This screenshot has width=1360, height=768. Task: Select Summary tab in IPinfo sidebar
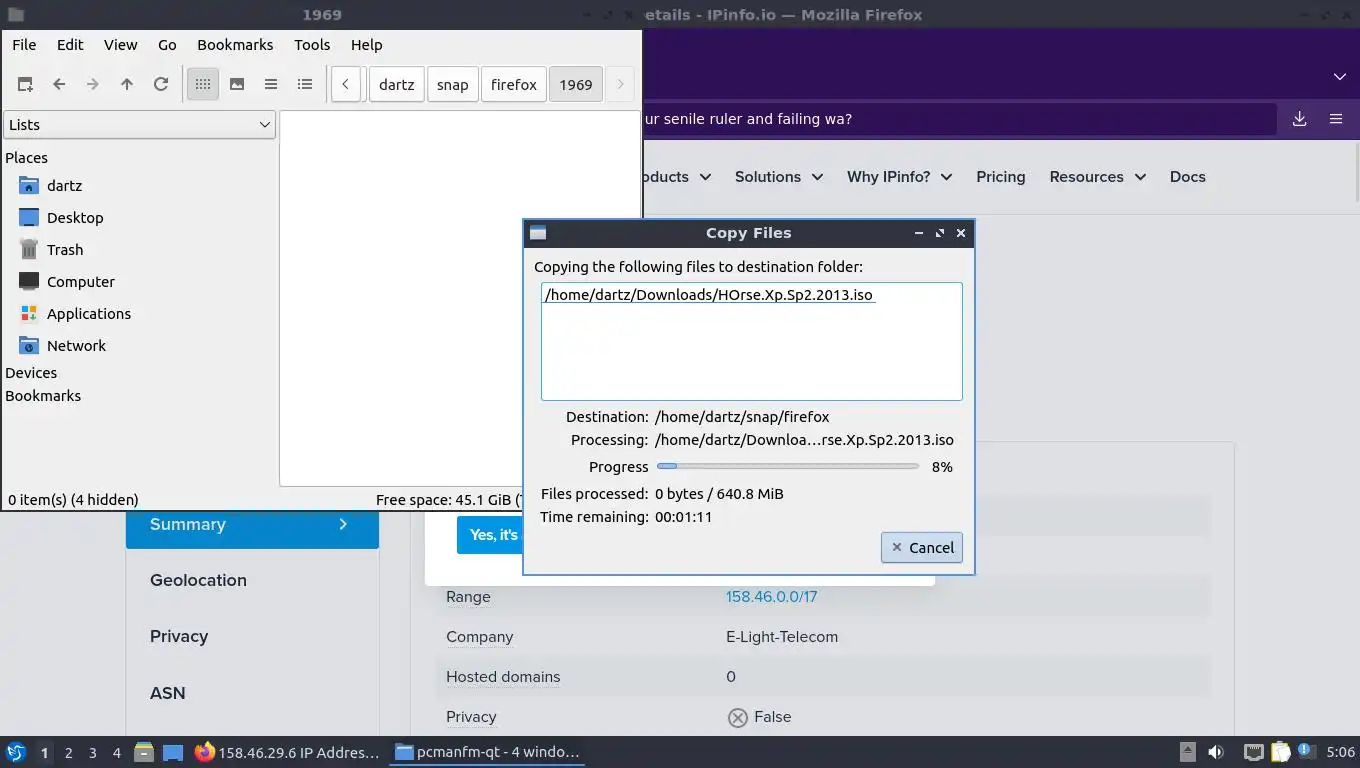tap(252, 525)
